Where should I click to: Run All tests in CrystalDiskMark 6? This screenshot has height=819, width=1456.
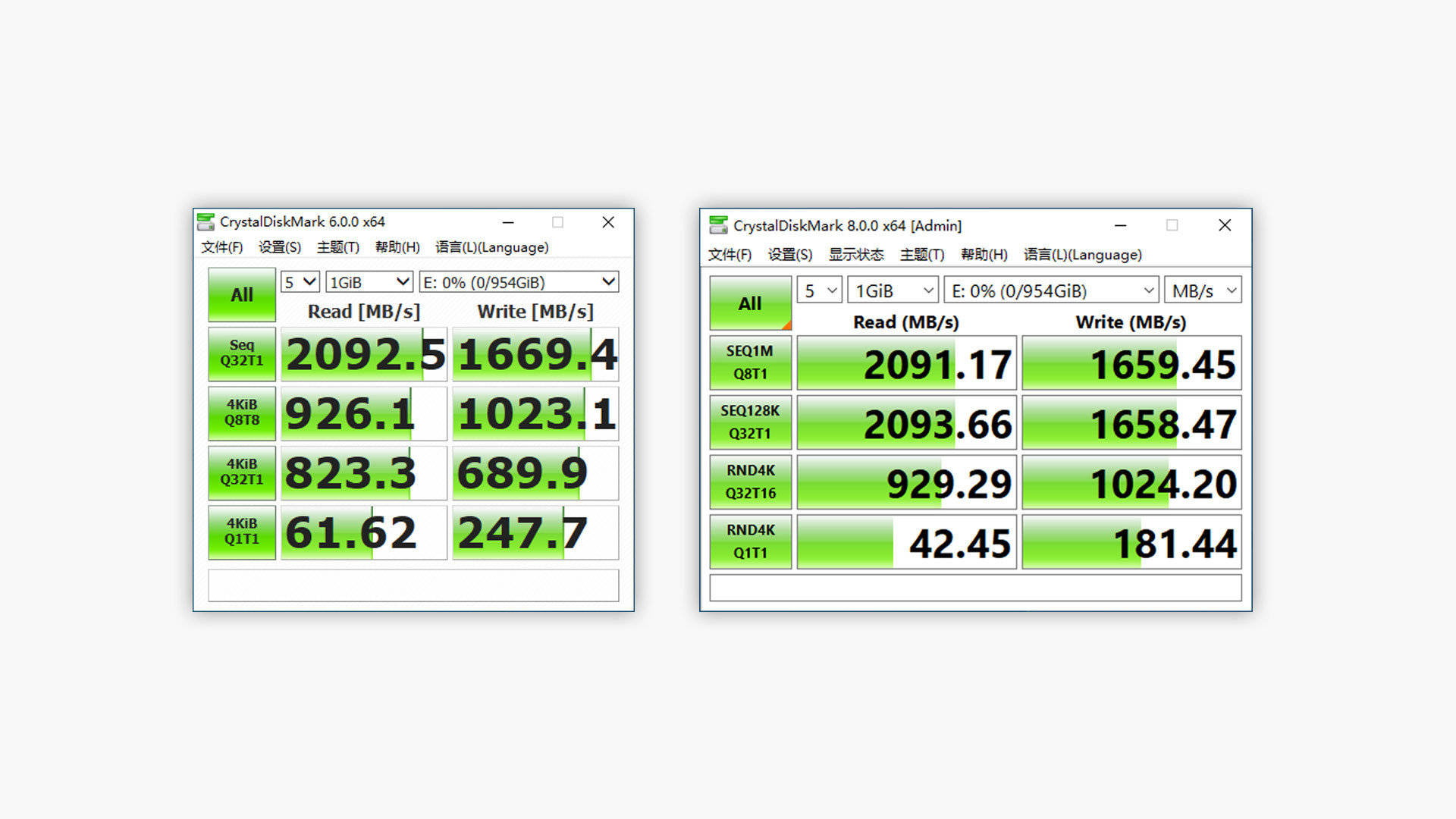[x=241, y=295]
